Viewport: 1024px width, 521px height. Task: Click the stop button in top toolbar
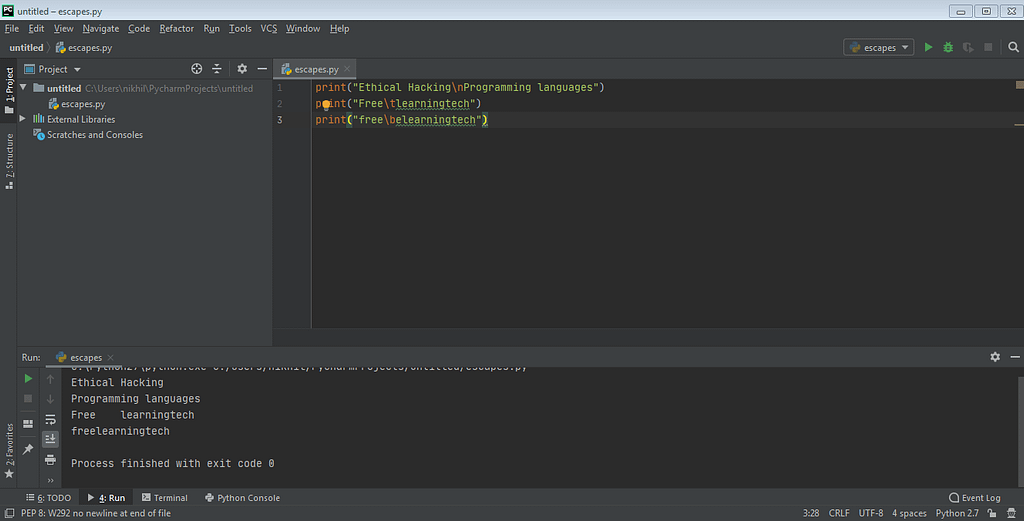click(988, 47)
